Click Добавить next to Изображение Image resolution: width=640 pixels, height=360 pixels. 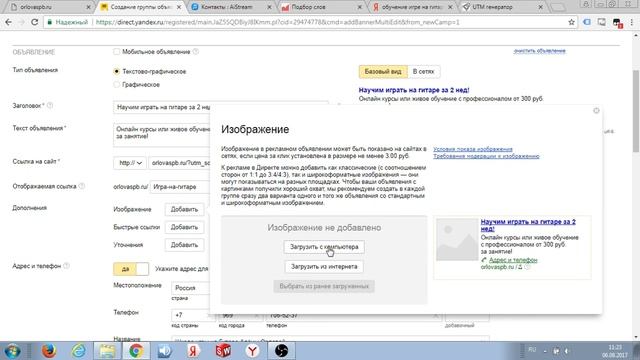[x=184, y=209]
